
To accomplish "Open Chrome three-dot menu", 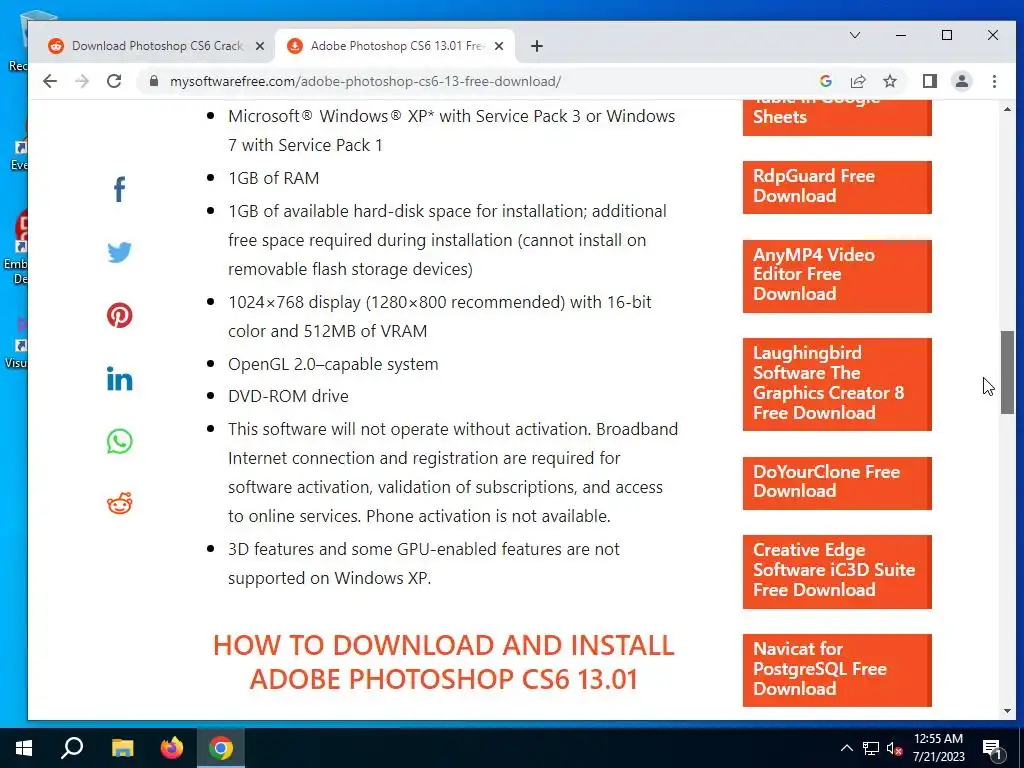I will pyautogui.click(x=994, y=81).
